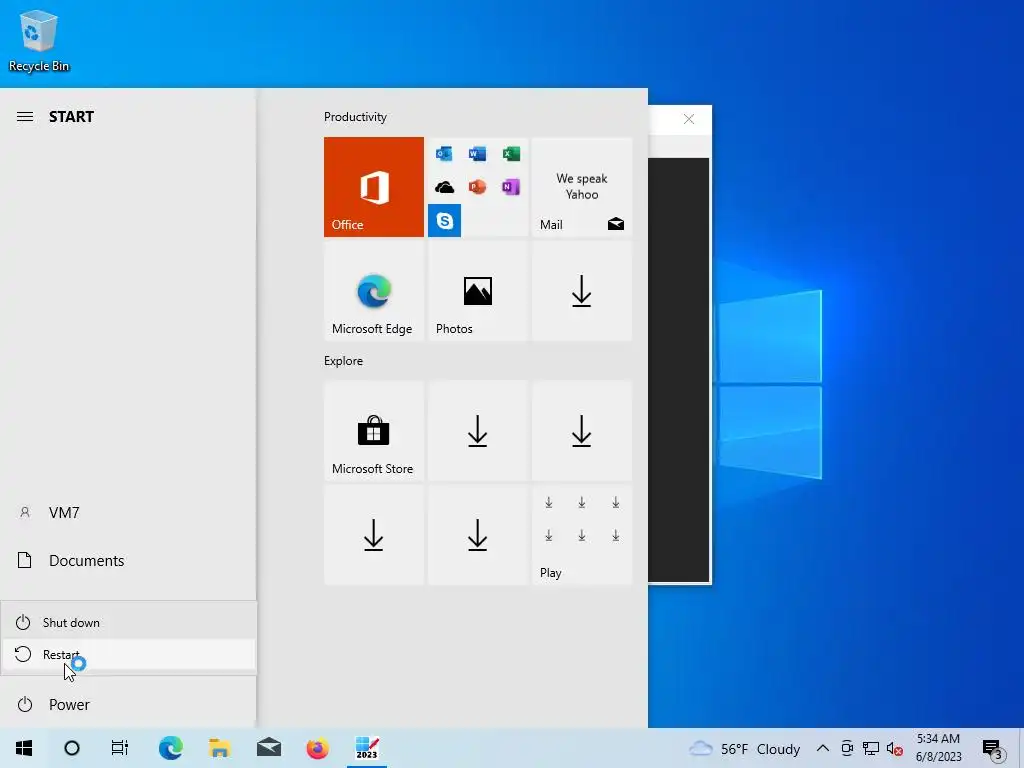1024x768 pixels.
Task: Open the Mail tile with Yahoo text
Action: (x=582, y=187)
